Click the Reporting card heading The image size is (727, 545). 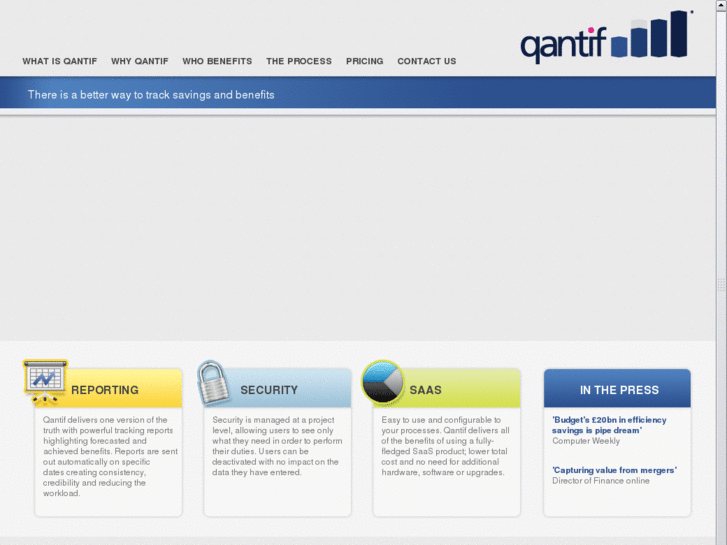105,390
